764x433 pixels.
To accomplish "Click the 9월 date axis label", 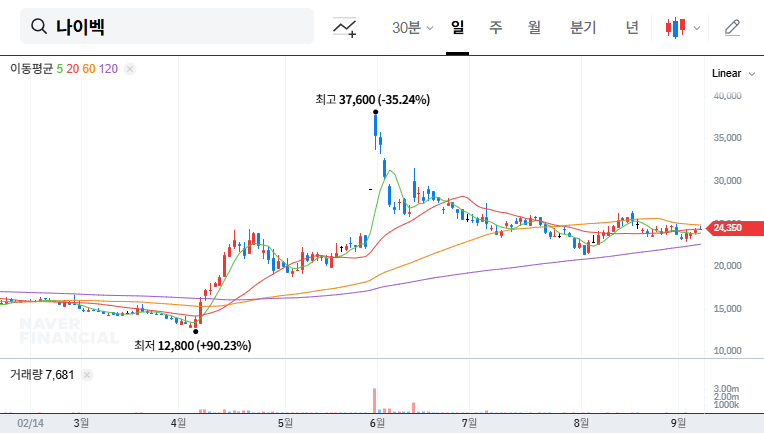I will click(x=678, y=423).
